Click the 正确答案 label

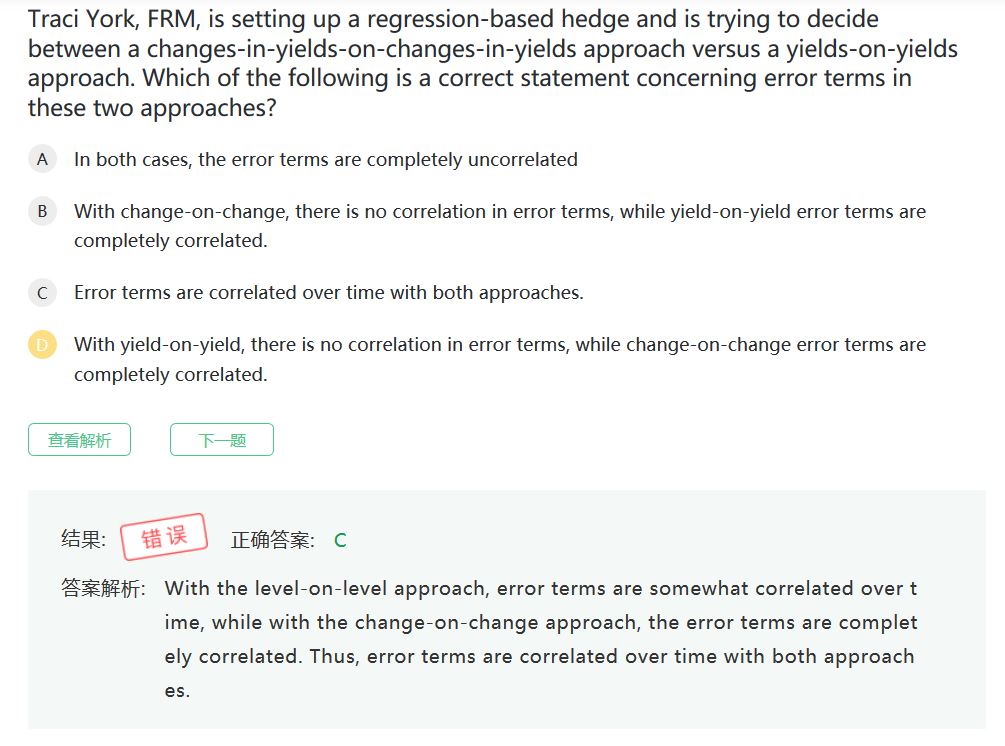click(273, 540)
